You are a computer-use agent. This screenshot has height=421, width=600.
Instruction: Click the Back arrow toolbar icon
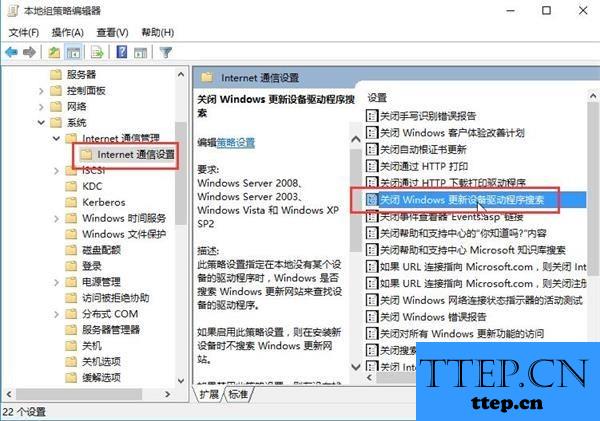11,52
